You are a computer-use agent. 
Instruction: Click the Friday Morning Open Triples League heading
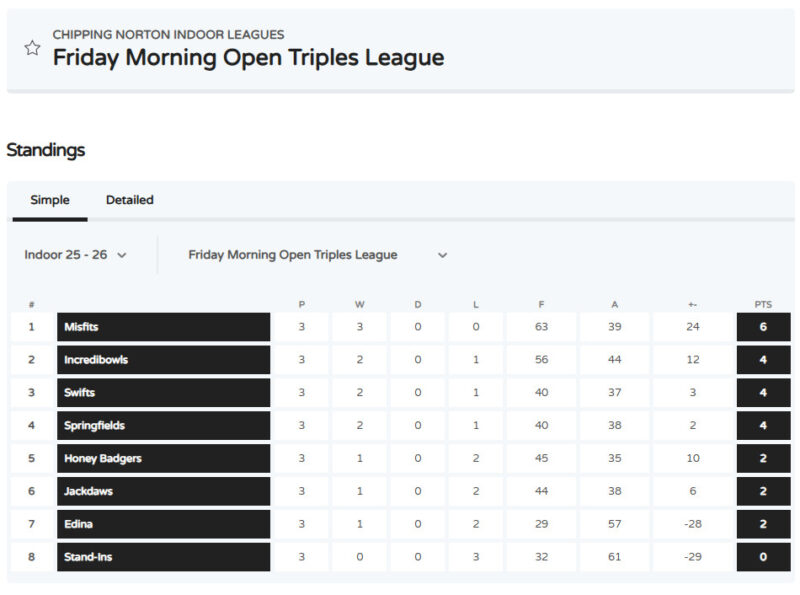[248, 58]
